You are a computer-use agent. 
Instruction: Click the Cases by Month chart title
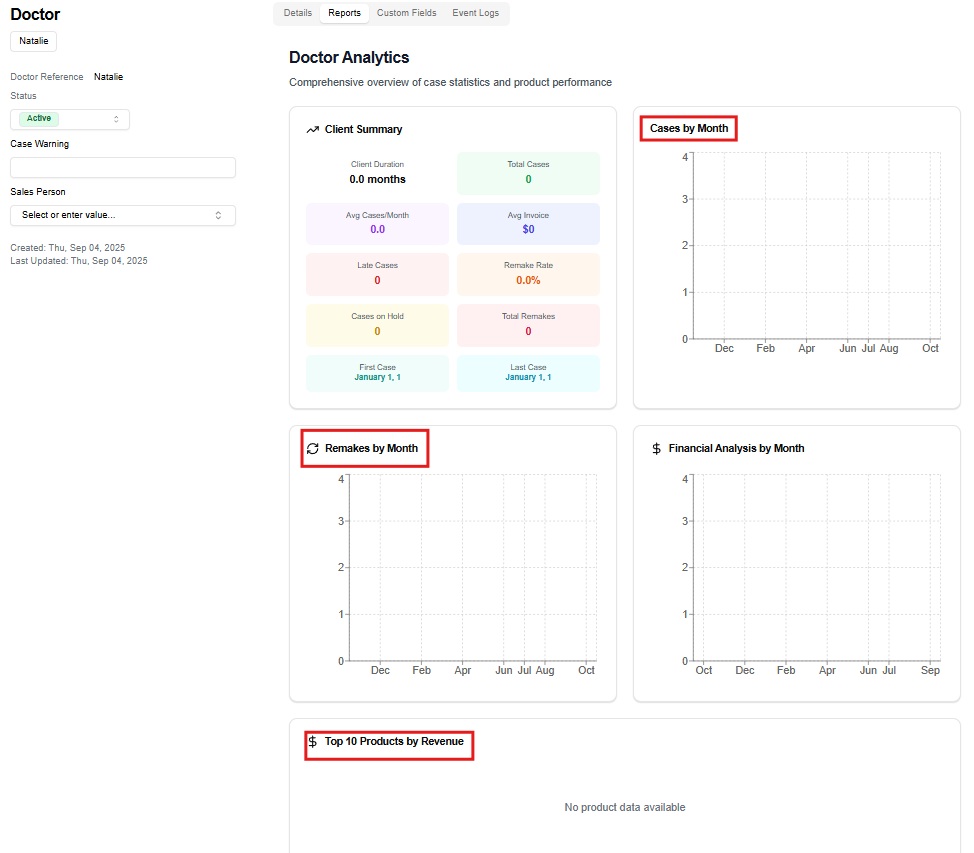(x=688, y=129)
